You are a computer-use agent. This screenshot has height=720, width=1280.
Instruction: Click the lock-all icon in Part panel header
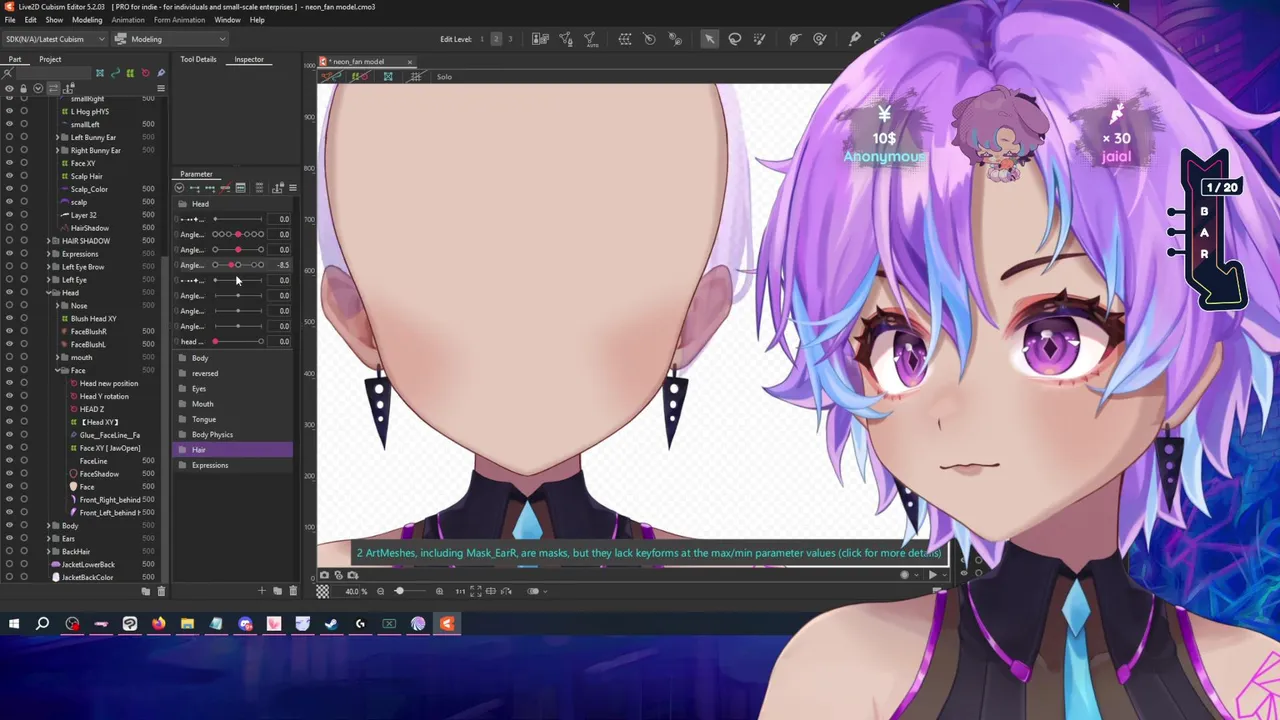tap(23, 88)
